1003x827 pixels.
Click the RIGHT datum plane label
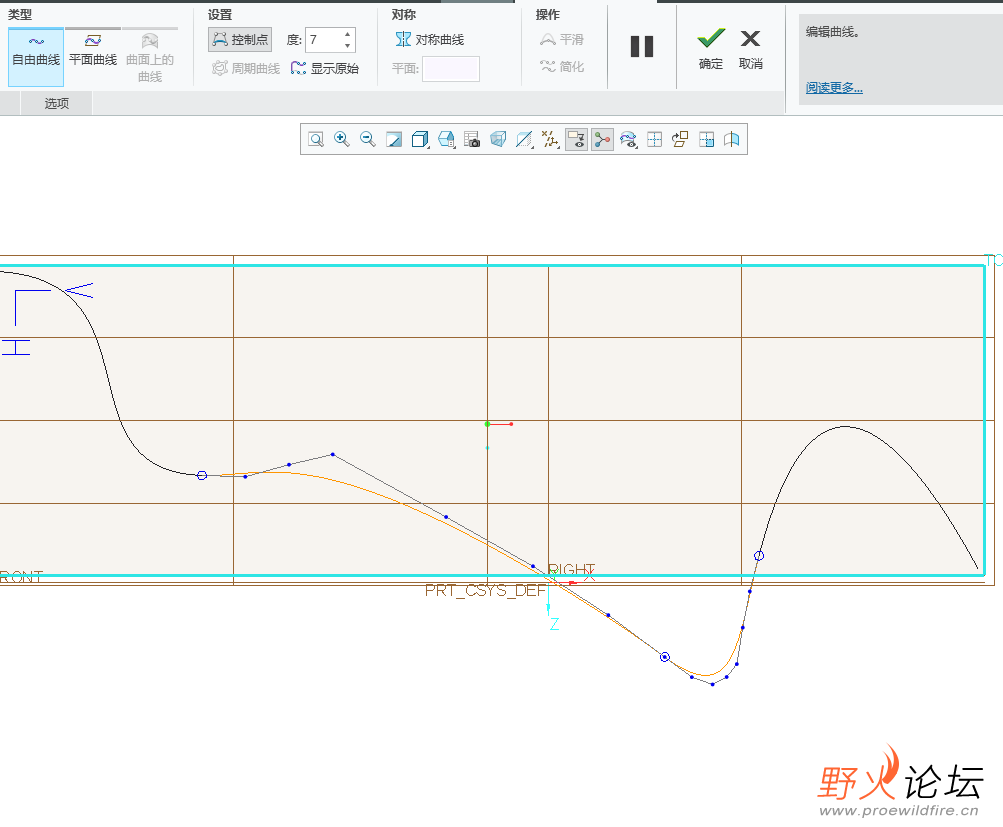(x=571, y=569)
